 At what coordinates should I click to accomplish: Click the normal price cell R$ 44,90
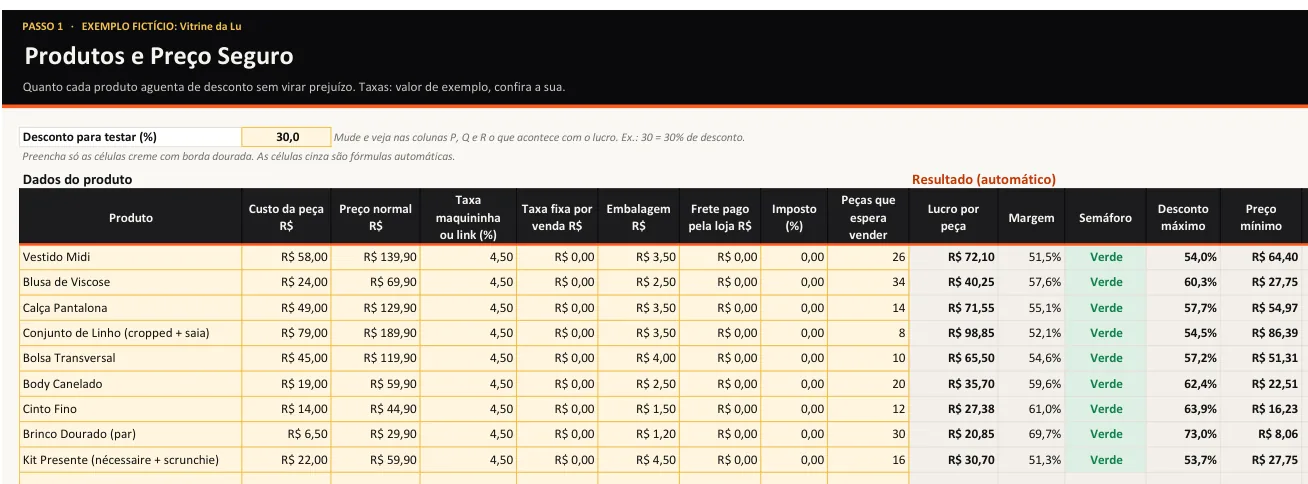pos(376,409)
